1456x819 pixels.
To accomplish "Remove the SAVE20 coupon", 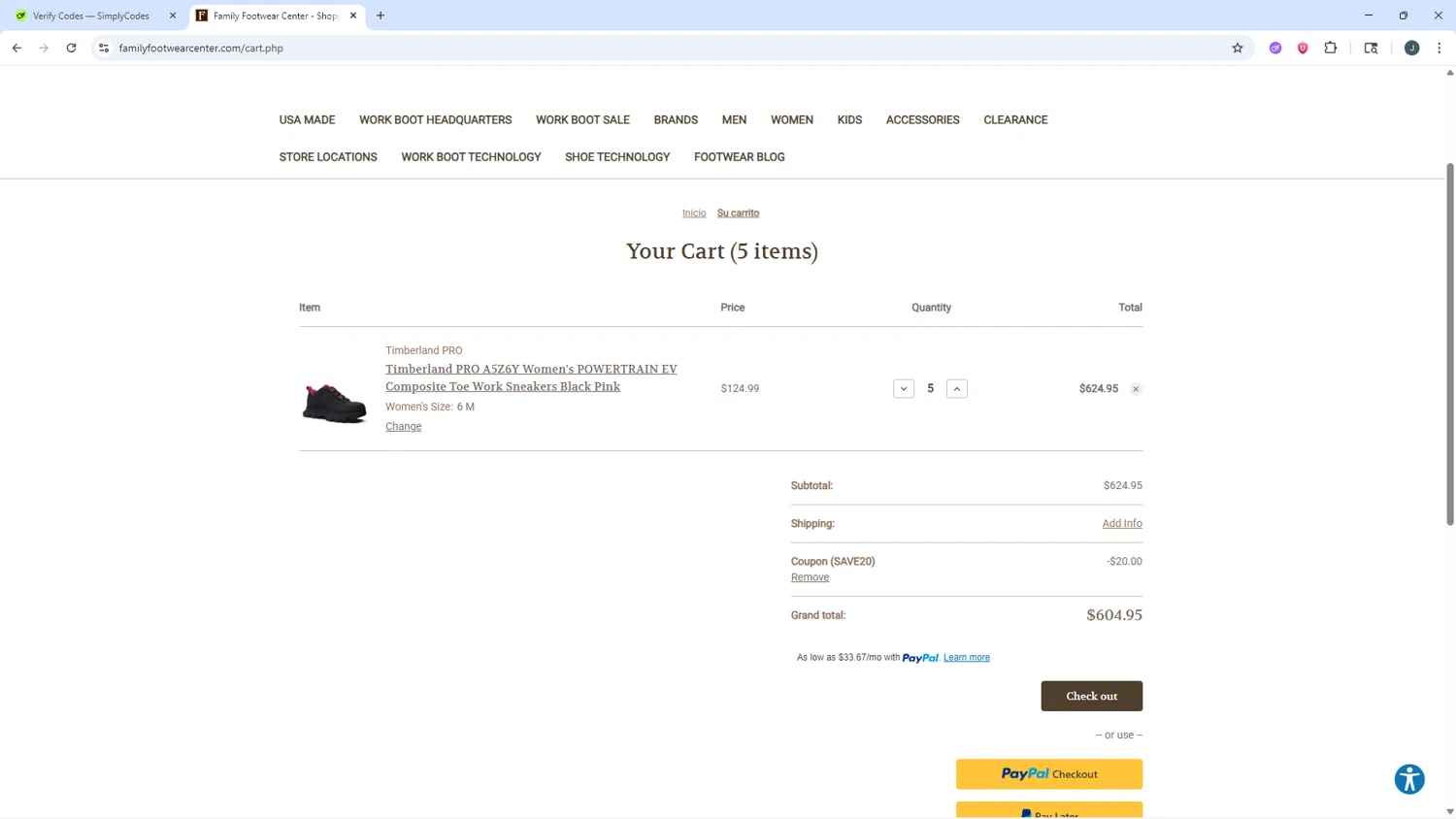I will (810, 577).
